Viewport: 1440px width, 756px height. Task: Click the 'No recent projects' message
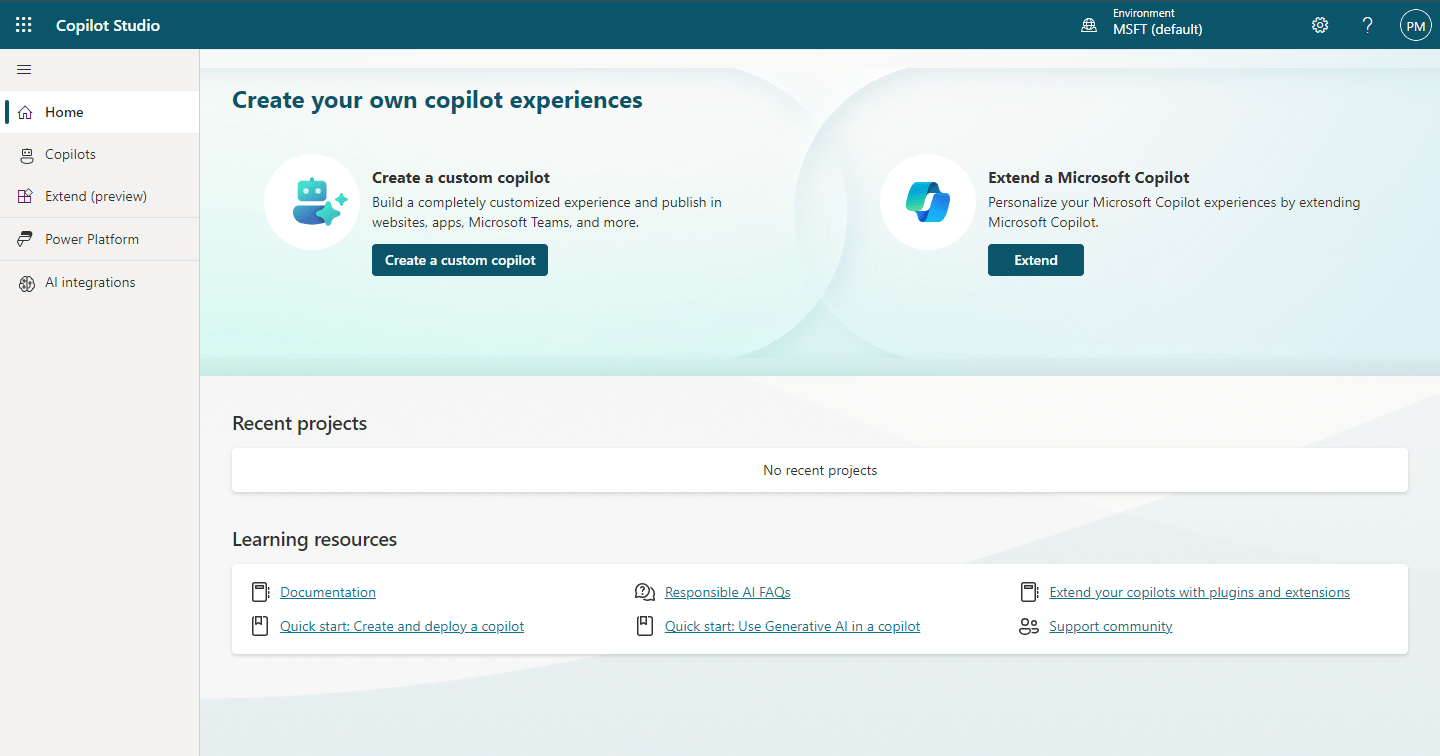click(820, 470)
